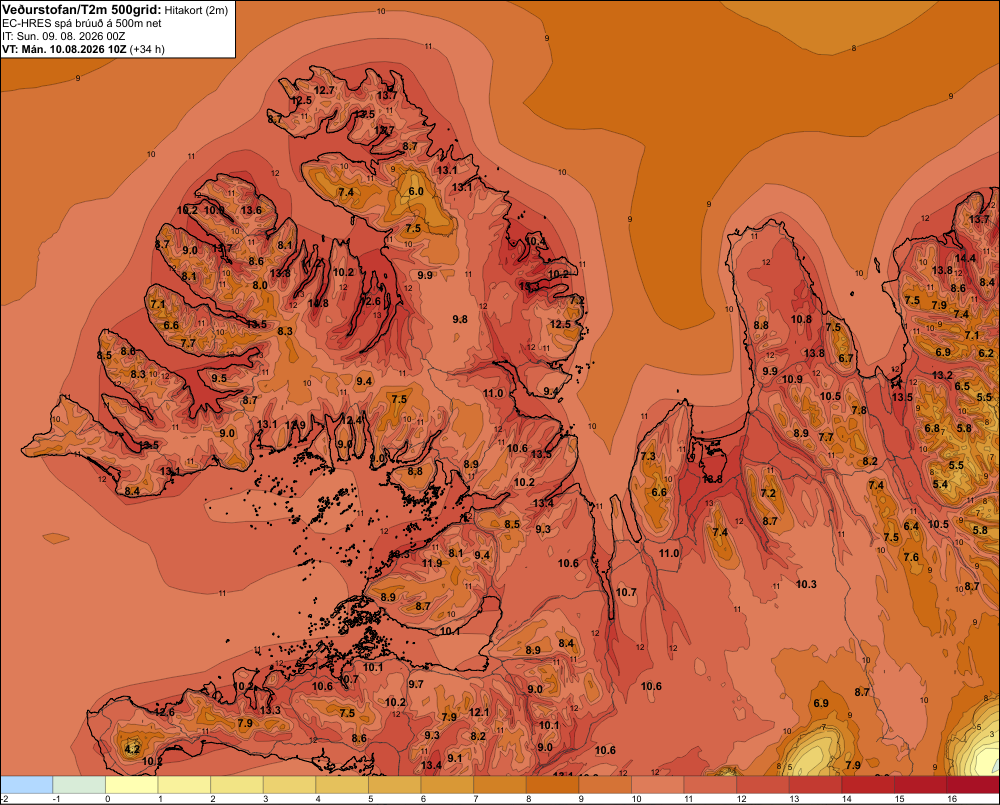Viewport: 1000px width, 805px height.
Task: Choose the dark red swatch after 16
Action: coord(973,785)
